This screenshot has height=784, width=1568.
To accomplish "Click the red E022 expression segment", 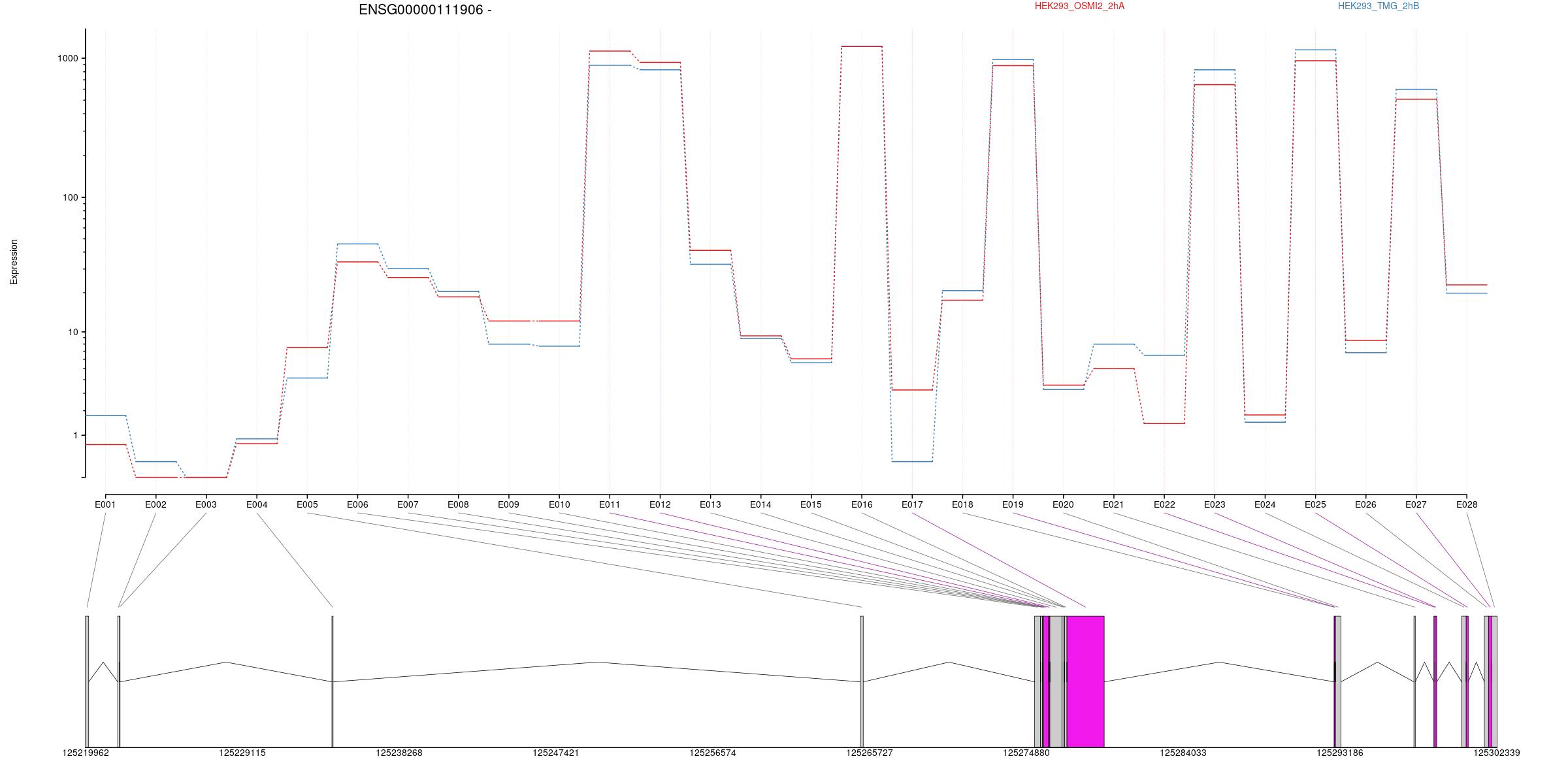I will tap(1164, 423).
